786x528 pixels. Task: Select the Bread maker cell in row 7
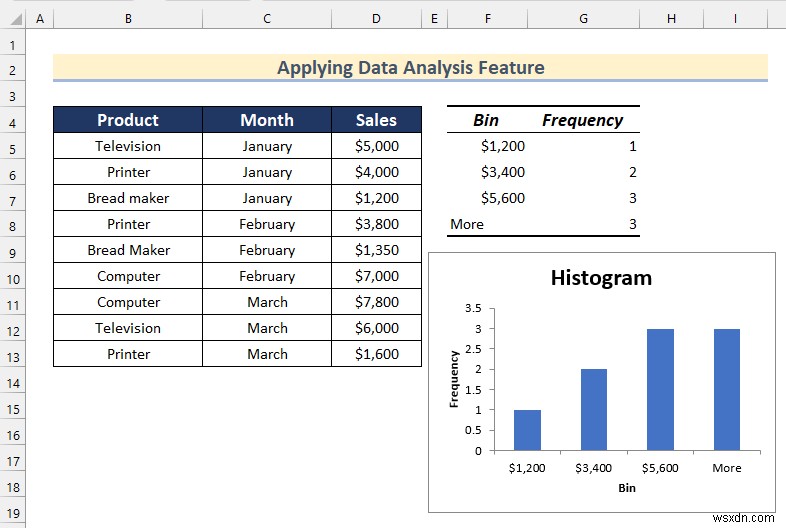coord(128,198)
